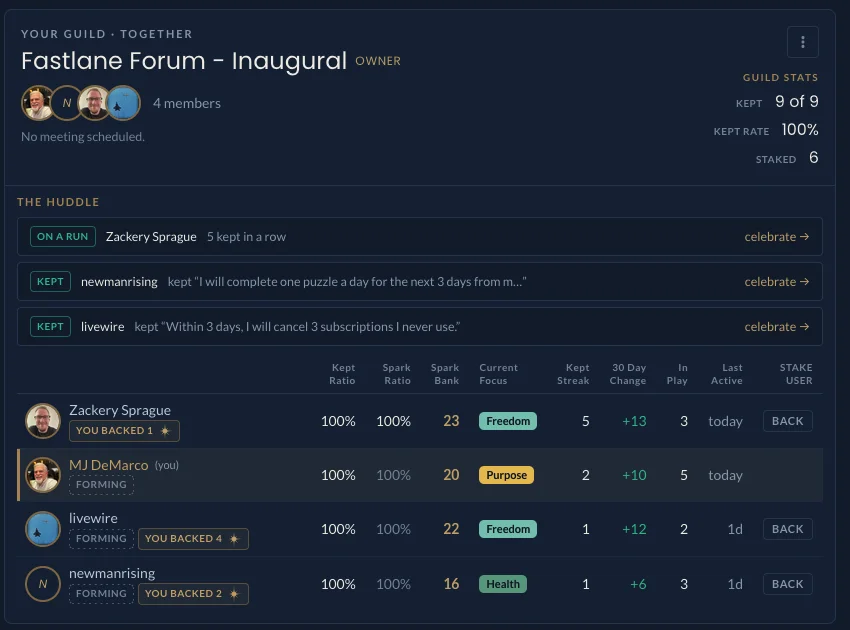Click the KEPT badge beside newmanrising
850x630 pixels.
pos(50,281)
